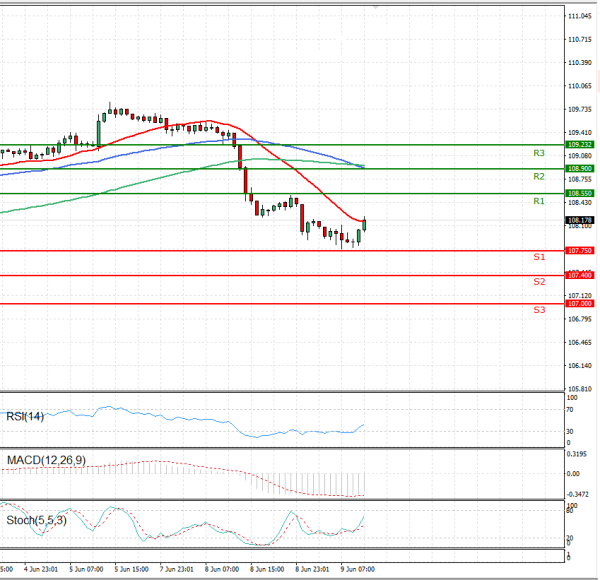This screenshot has width=600, height=580.
Task: Select the current price tag 108.178
Action: pyautogui.click(x=578, y=220)
